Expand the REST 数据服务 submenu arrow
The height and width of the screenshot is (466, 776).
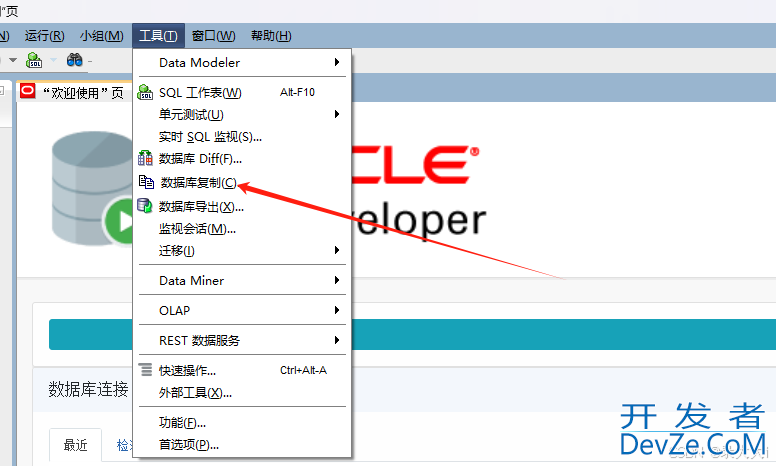click(337, 340)
